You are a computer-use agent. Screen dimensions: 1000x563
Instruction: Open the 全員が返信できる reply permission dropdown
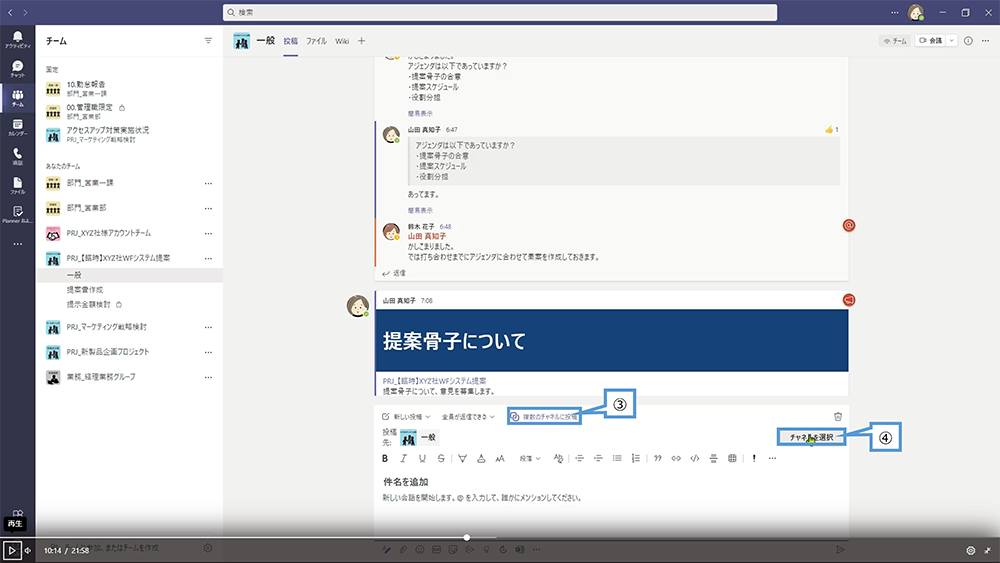[x=469, y=416]
